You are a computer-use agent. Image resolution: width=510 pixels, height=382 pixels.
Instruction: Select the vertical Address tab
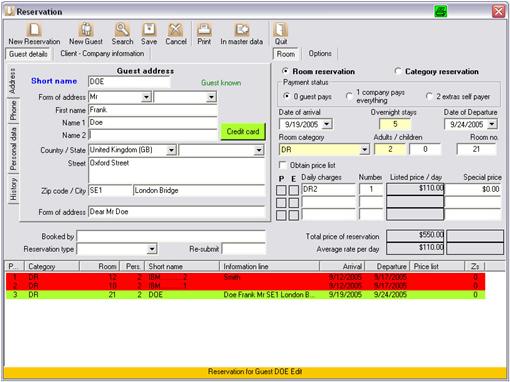[13, 81]
